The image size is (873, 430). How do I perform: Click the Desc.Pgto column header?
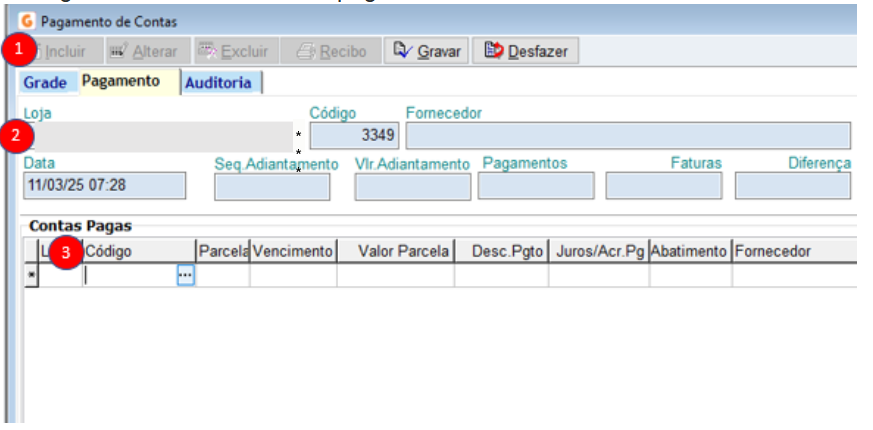click(502, 251)
